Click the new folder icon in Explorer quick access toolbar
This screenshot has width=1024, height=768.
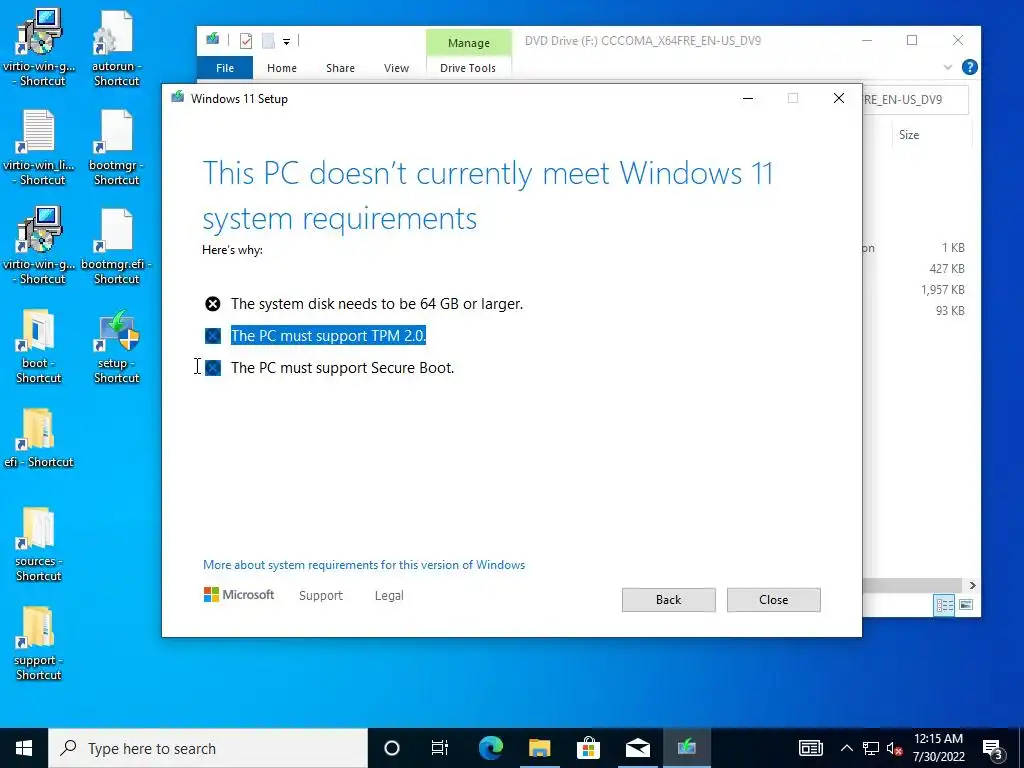tap(268, 41)
